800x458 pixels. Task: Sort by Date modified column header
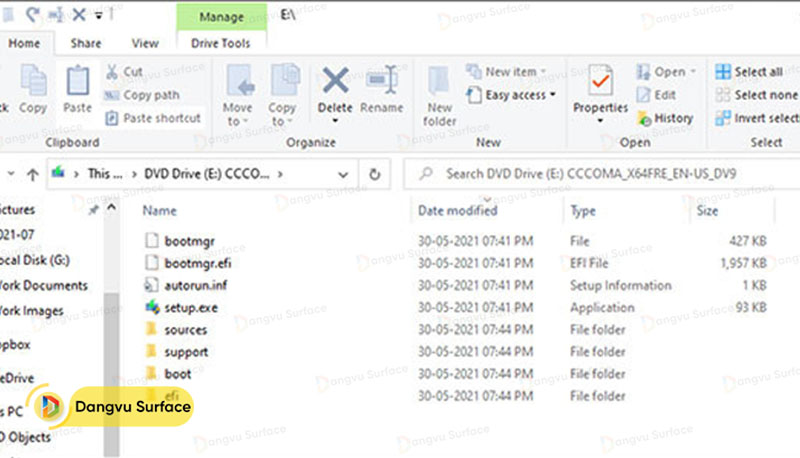coord(458,211)
